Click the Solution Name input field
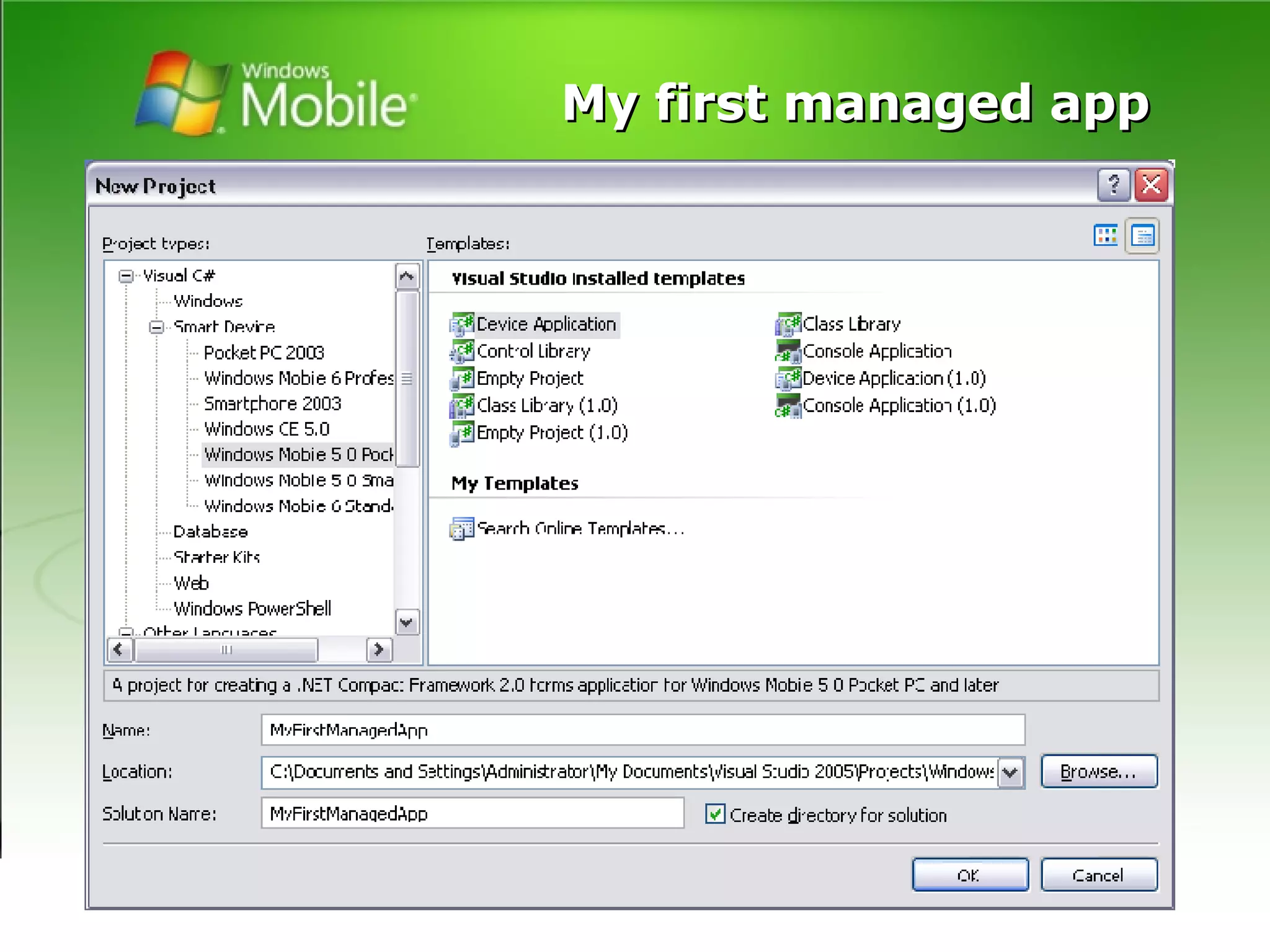Image resolution: width=1270 pixels, height=952 pixels. pyautogui.click(x=473, y=813)
